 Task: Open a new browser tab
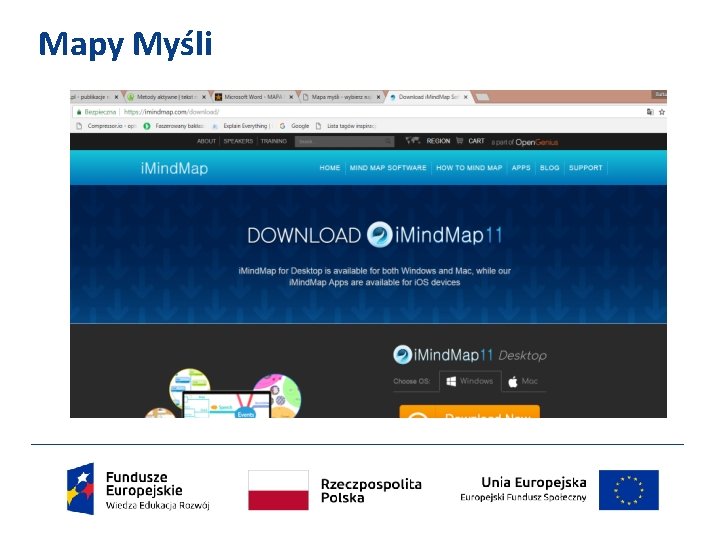pos(482,97)
